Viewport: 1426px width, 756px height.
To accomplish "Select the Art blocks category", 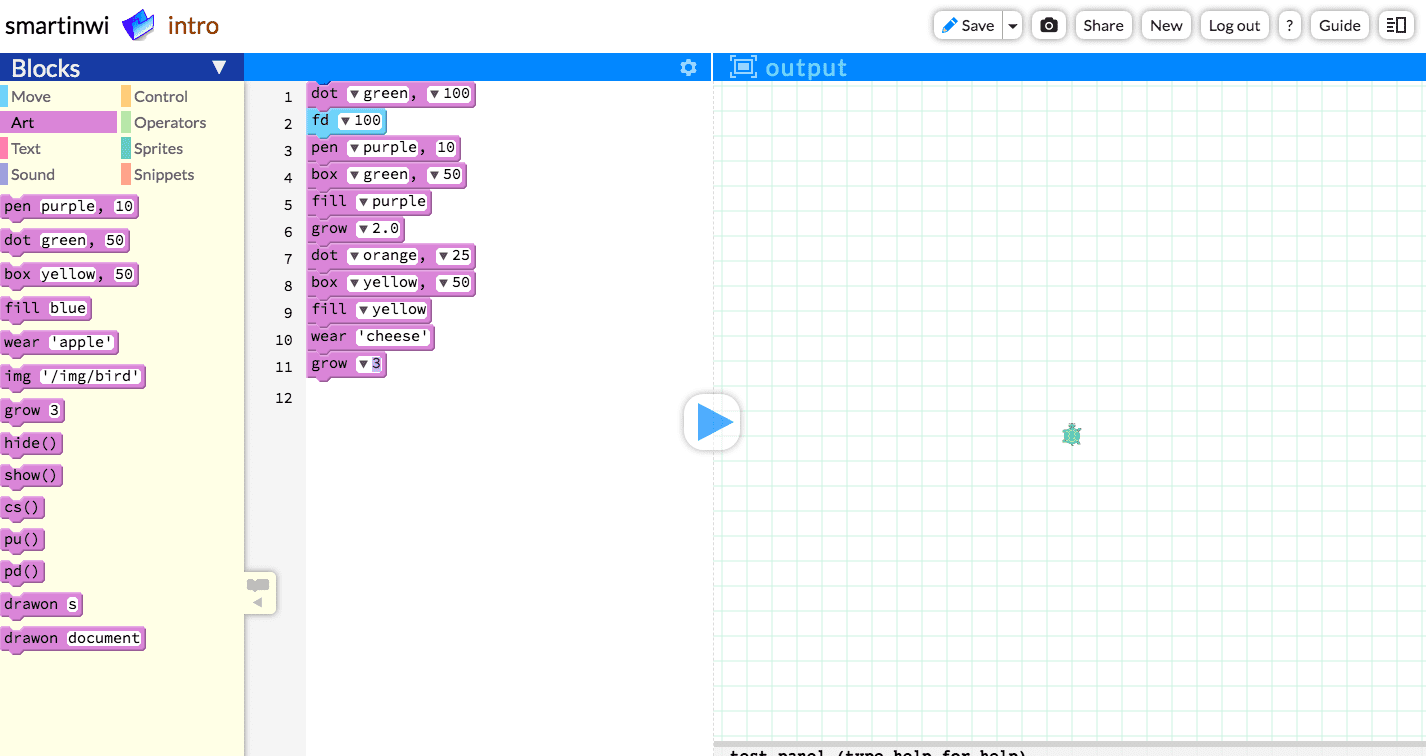I will [x=59, y=122].
